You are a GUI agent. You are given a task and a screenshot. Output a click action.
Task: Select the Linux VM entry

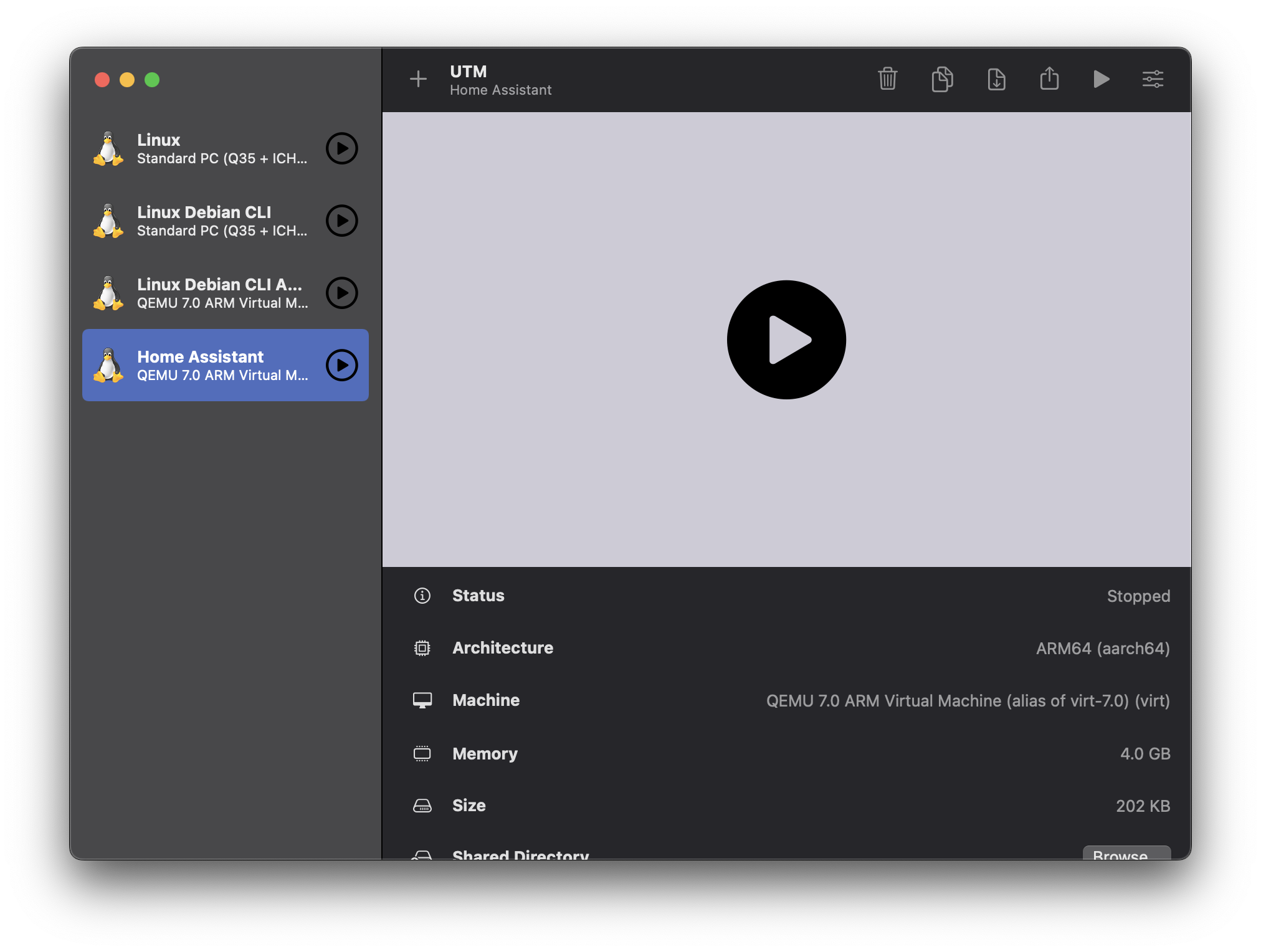pos(206,148)
